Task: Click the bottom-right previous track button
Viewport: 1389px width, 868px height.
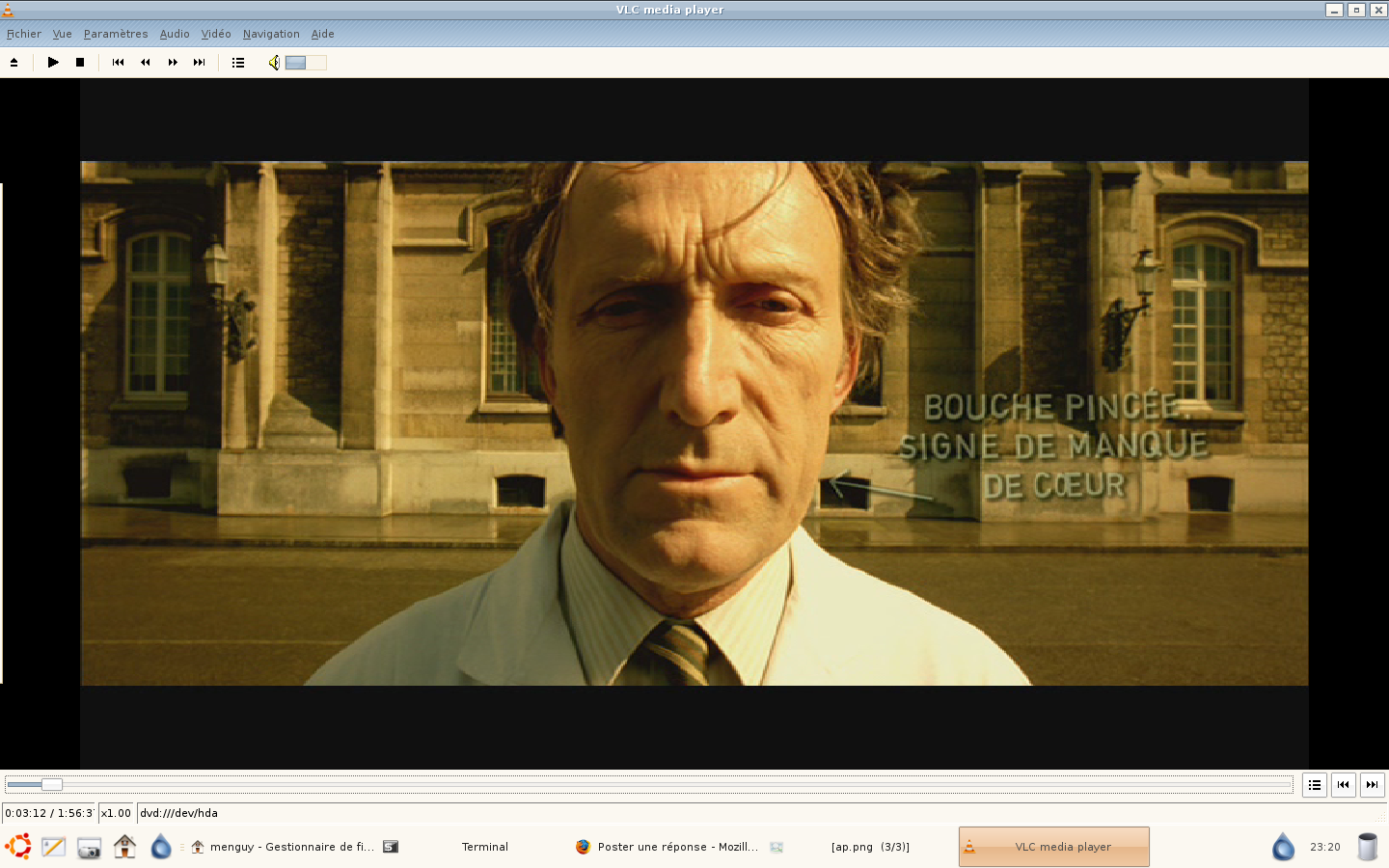Action: [x=1343, y=785]
